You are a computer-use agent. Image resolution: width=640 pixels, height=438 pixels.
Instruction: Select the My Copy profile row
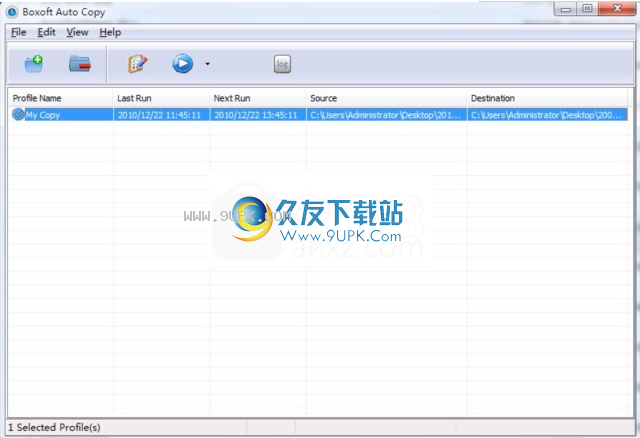(x=318, y=115)
